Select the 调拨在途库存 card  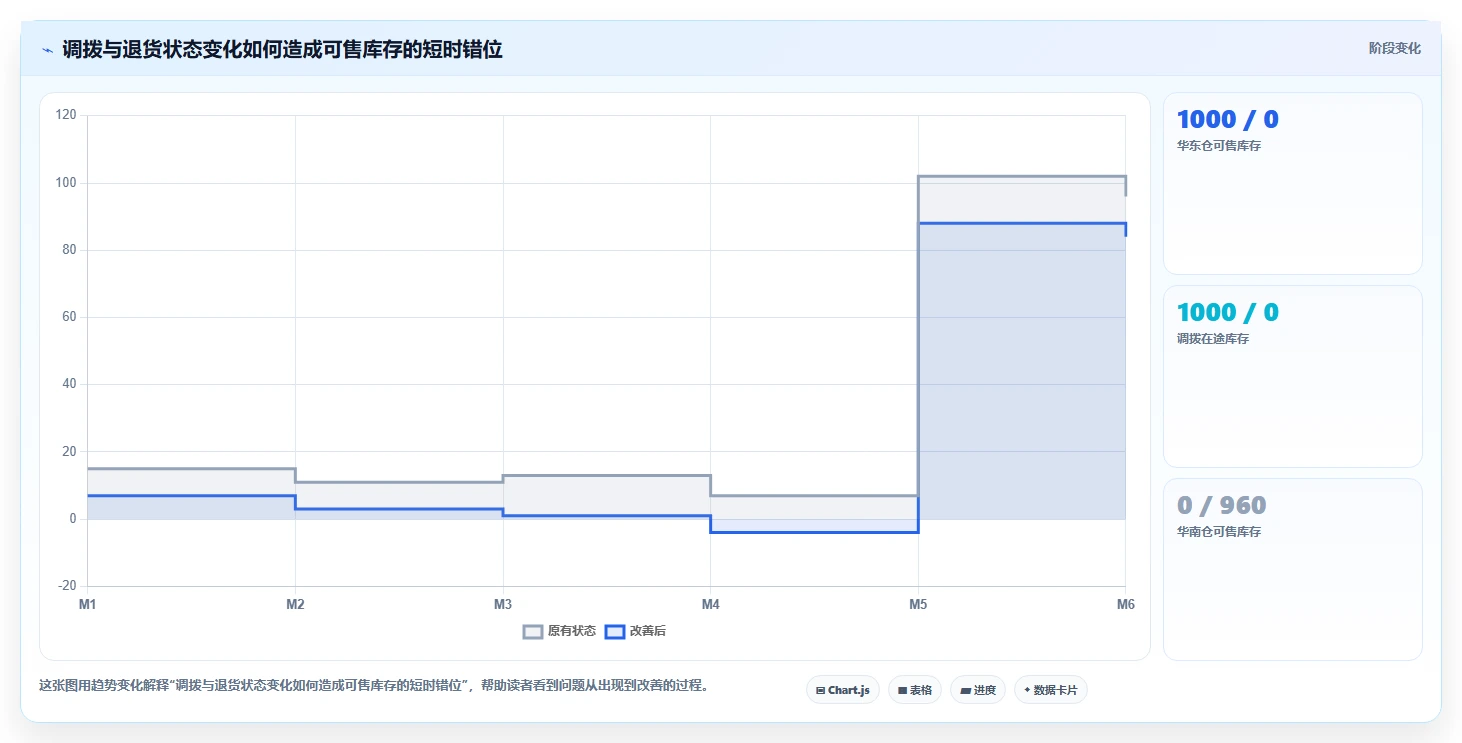point(1292,376)
